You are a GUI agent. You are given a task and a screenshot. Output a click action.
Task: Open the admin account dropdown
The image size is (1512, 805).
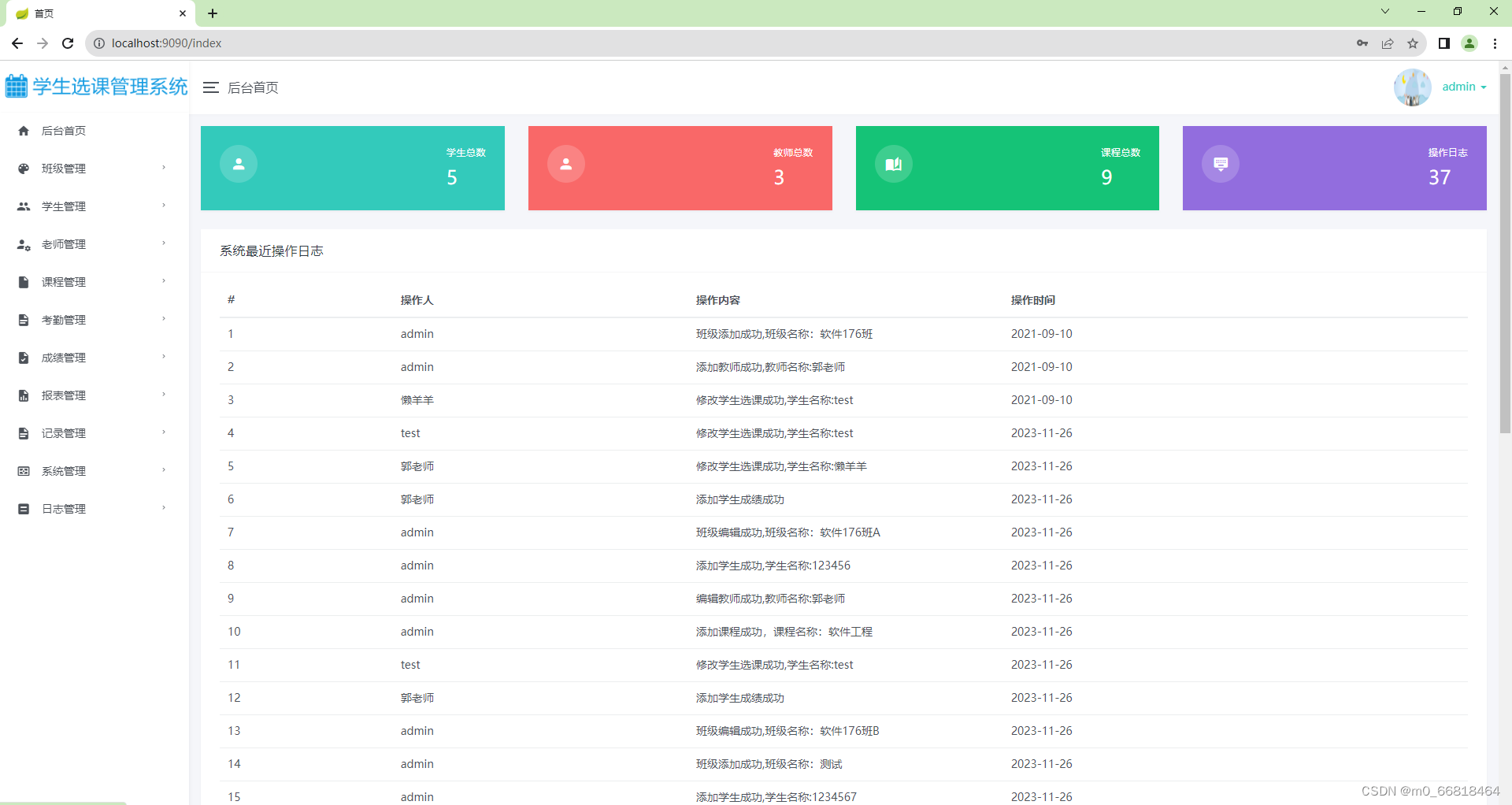point(1463,87)
